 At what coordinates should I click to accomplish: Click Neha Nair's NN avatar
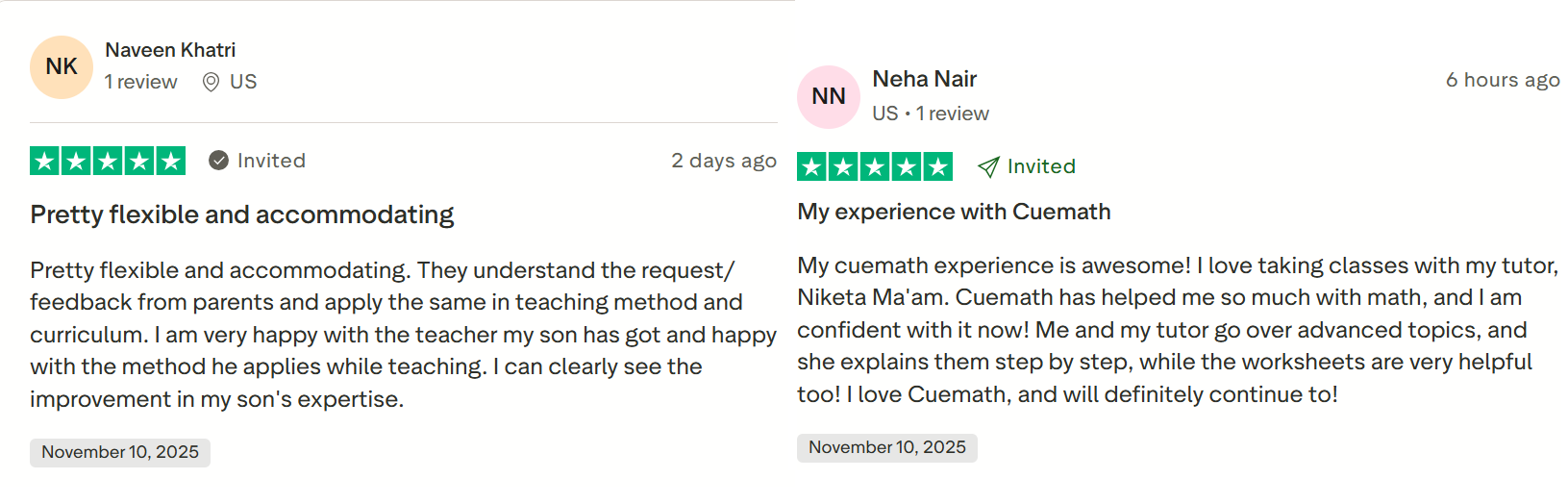(x=829, y=97)
